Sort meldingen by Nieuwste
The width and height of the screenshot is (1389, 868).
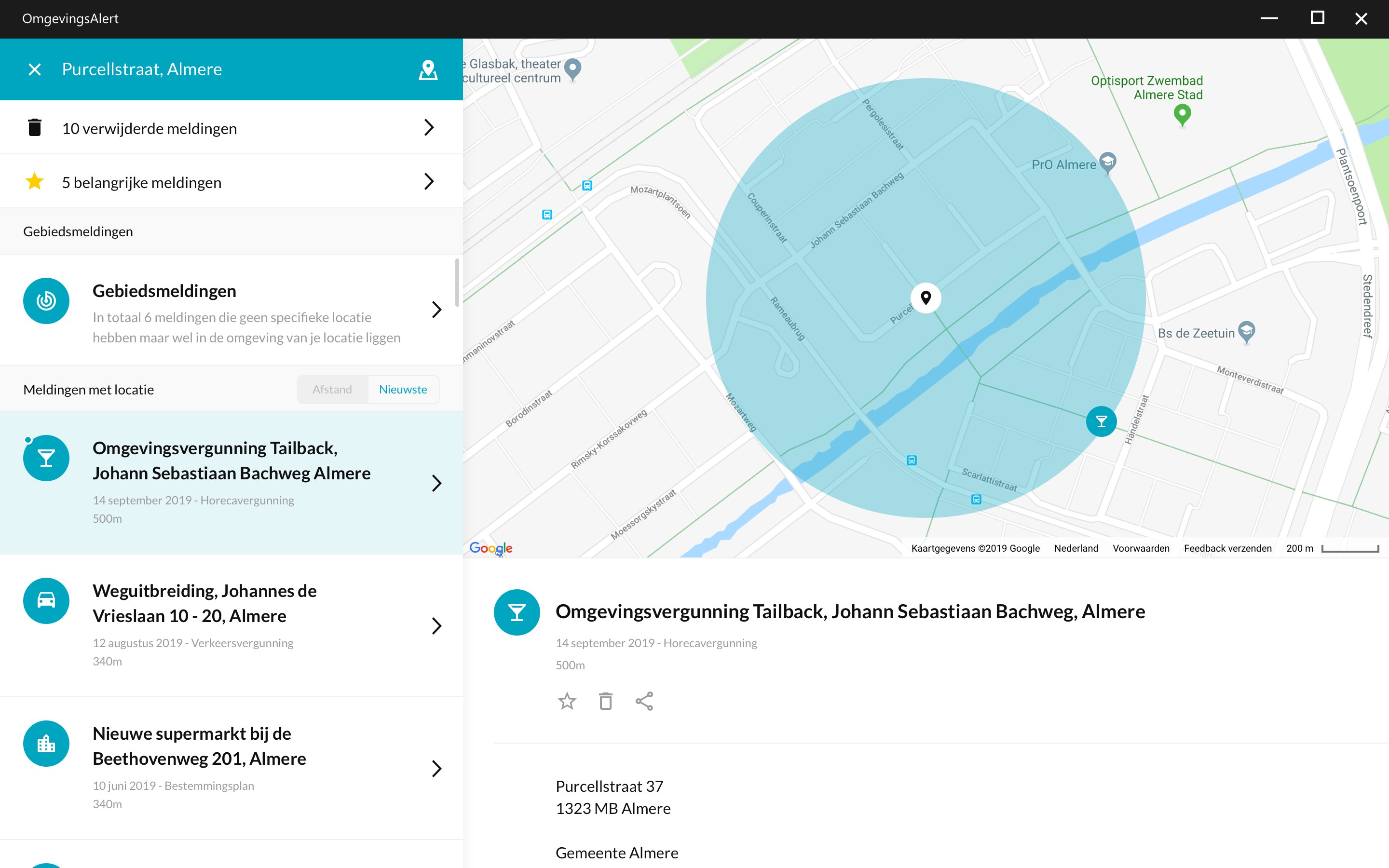click(403, 390)
